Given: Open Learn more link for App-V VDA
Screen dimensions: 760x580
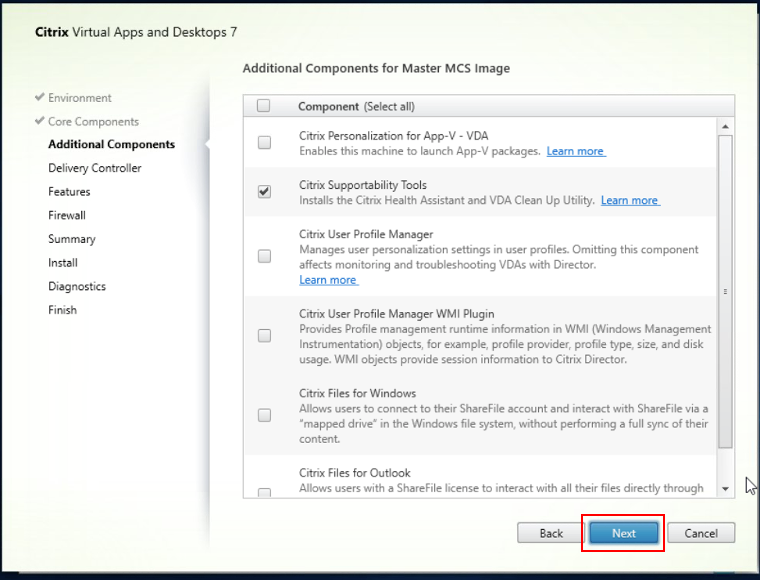Looking at the screenshot, I should click(x=575, y=151).
